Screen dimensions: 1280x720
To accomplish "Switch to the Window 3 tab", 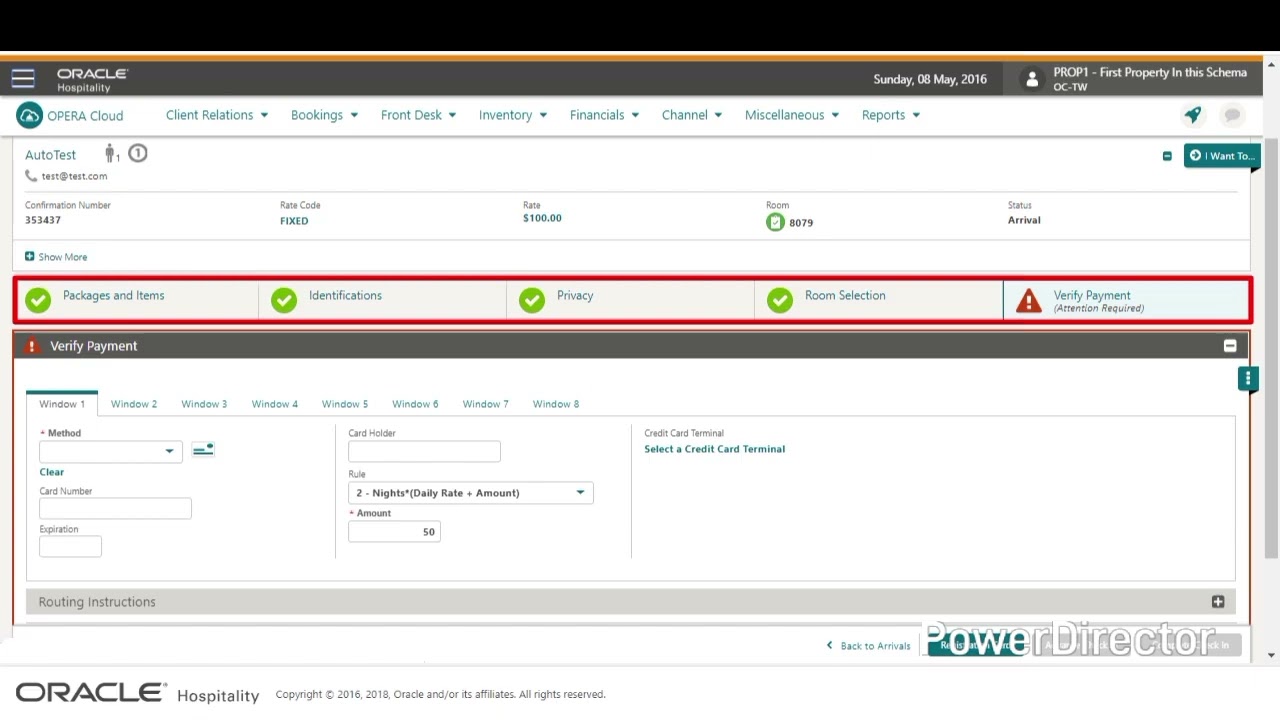I will pos(204,404).
